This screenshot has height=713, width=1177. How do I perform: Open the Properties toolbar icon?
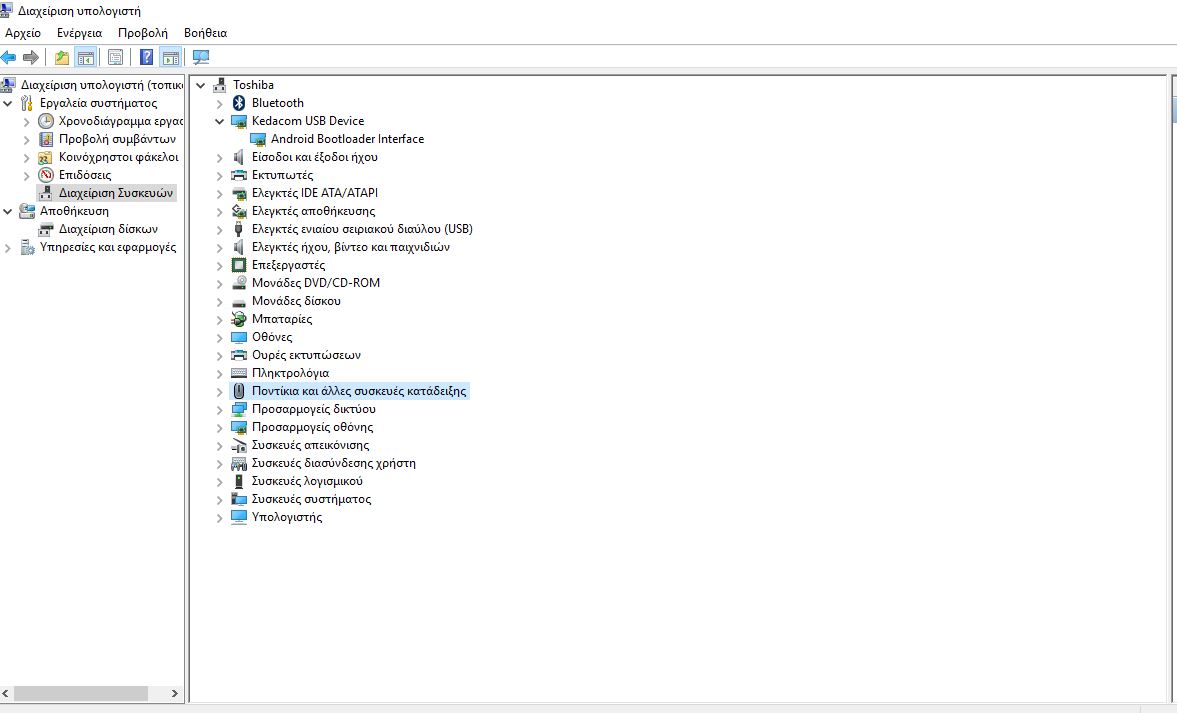point(116,57)
